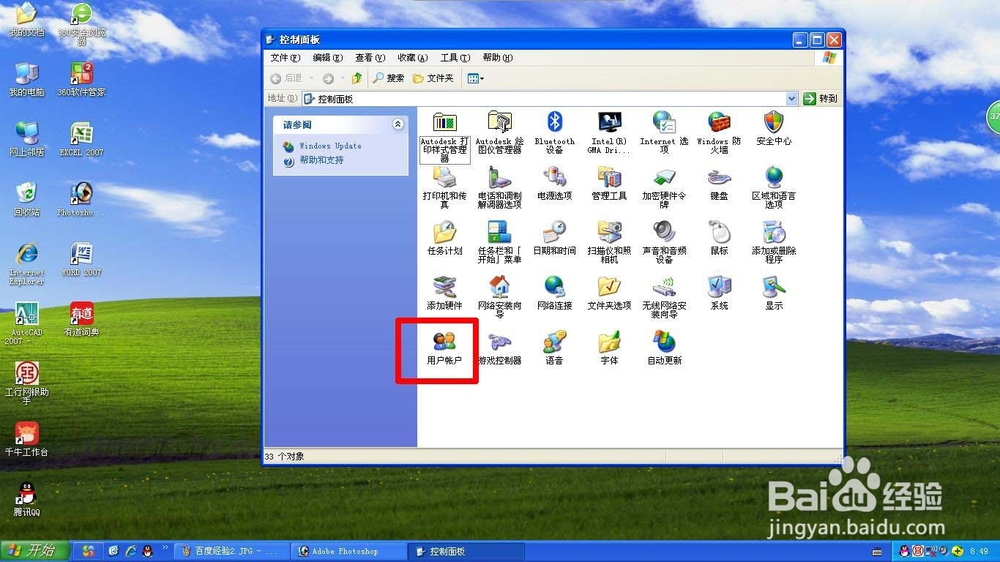Open the 帮助(H) menu
Image resolution: width=1000 pixels, height=562 pixels.
(x=497, y=57)
